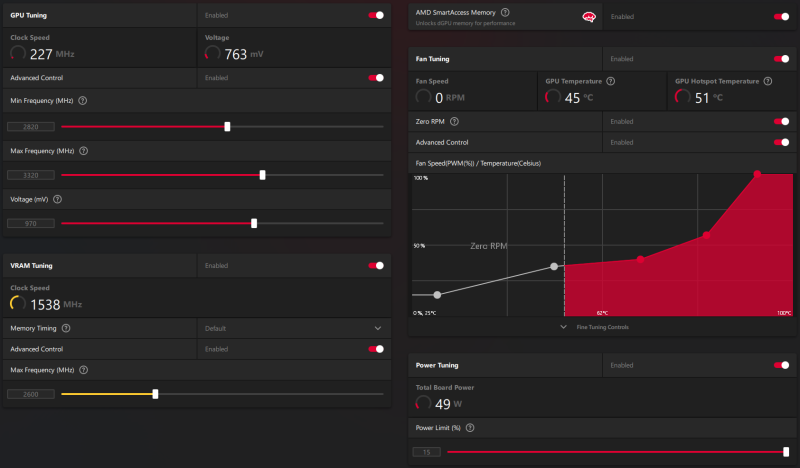Click the 763 mV voltage reading
The image size is (800, 468).
244,54
